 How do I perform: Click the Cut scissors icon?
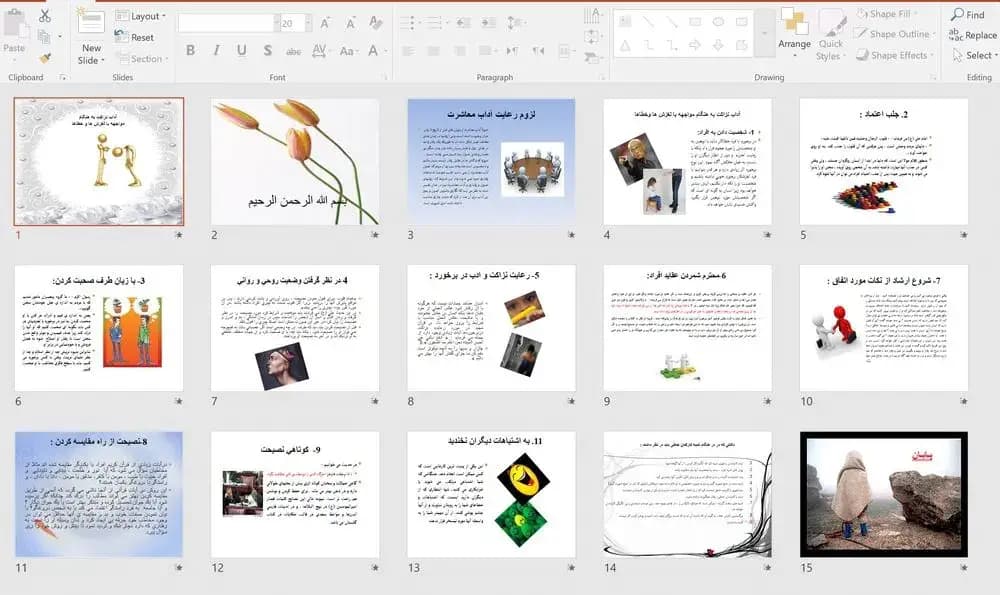[x=45, y=16]
